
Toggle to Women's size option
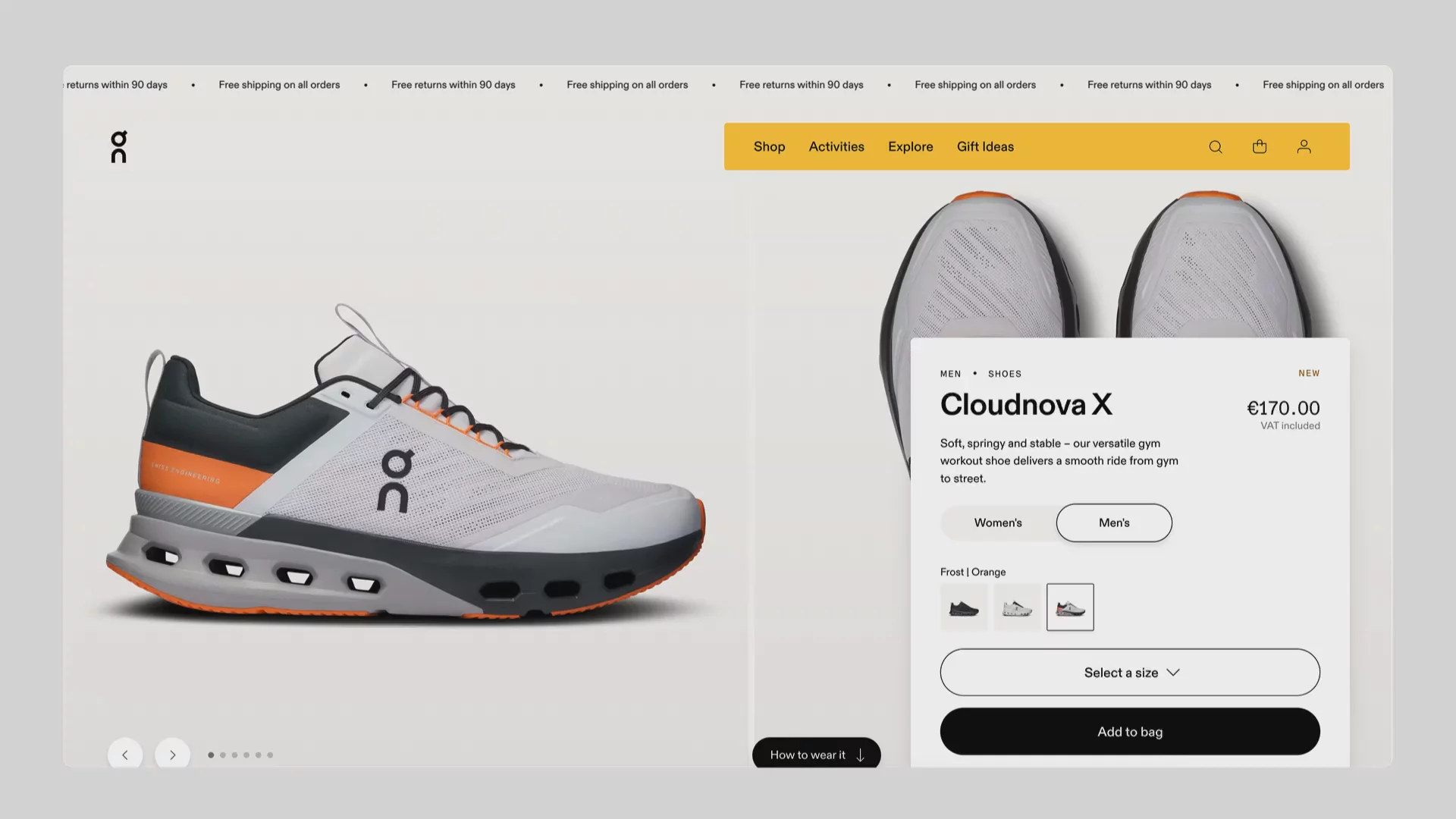click(997, 522)
